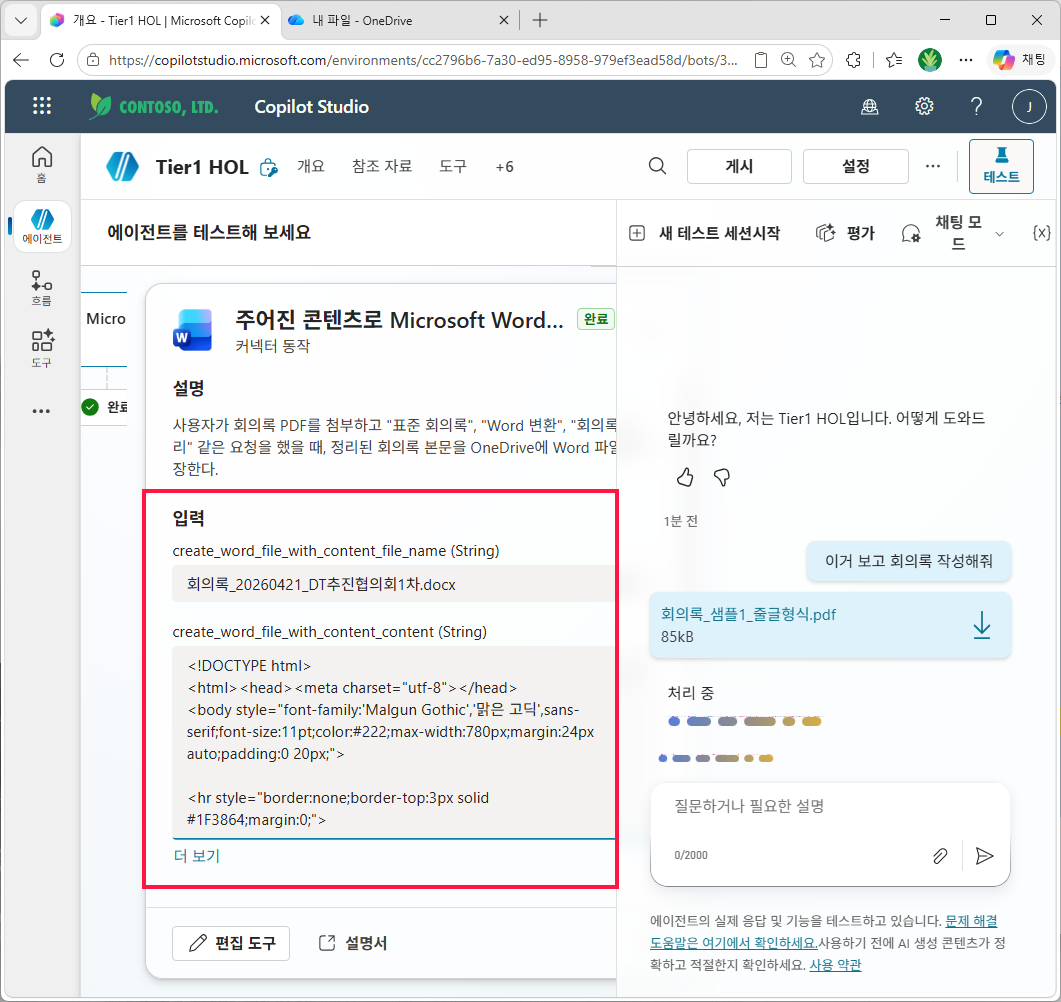Screen dimensions: 1061x1002
Task: Click the 편집 도구 button
Action: tap(231, 943)
